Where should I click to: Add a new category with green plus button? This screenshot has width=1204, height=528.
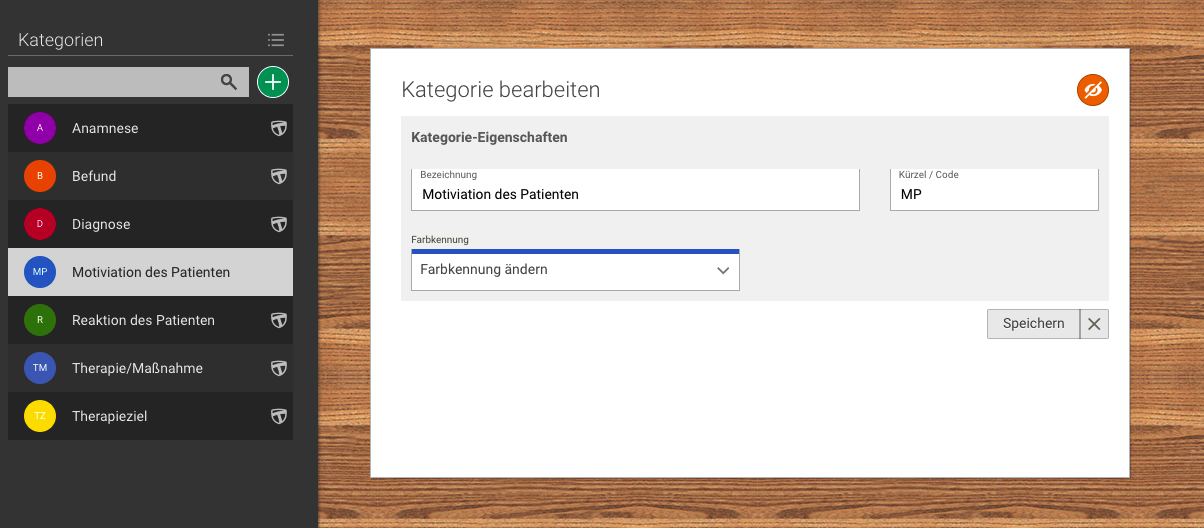273,82
